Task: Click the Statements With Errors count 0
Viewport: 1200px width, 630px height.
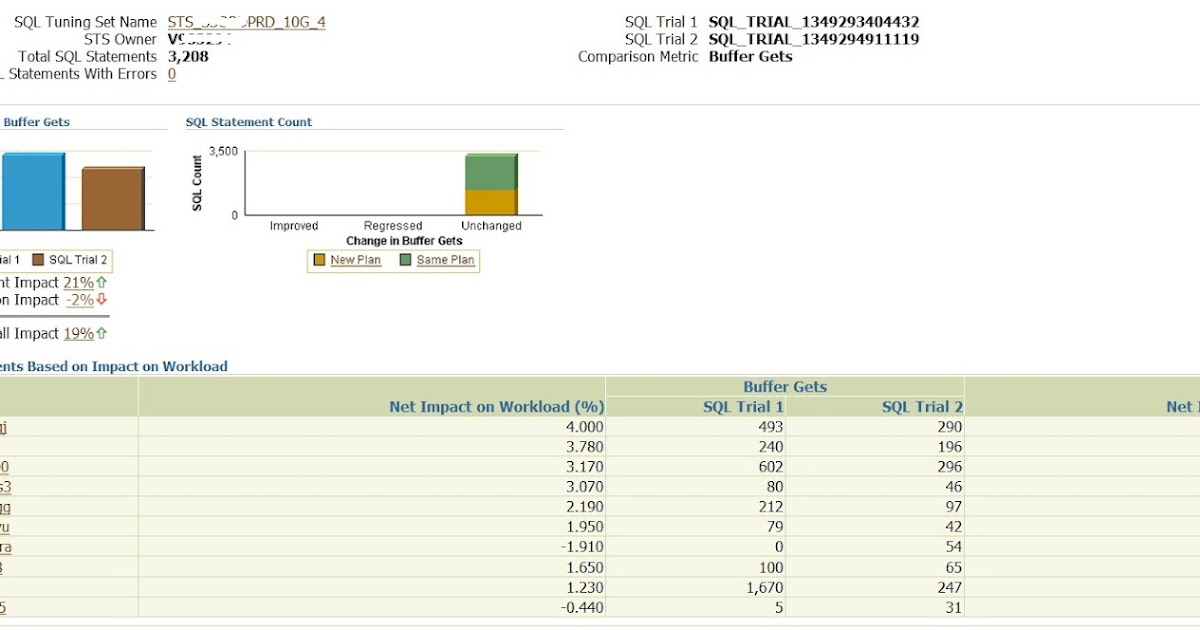Action: (172, 74)
